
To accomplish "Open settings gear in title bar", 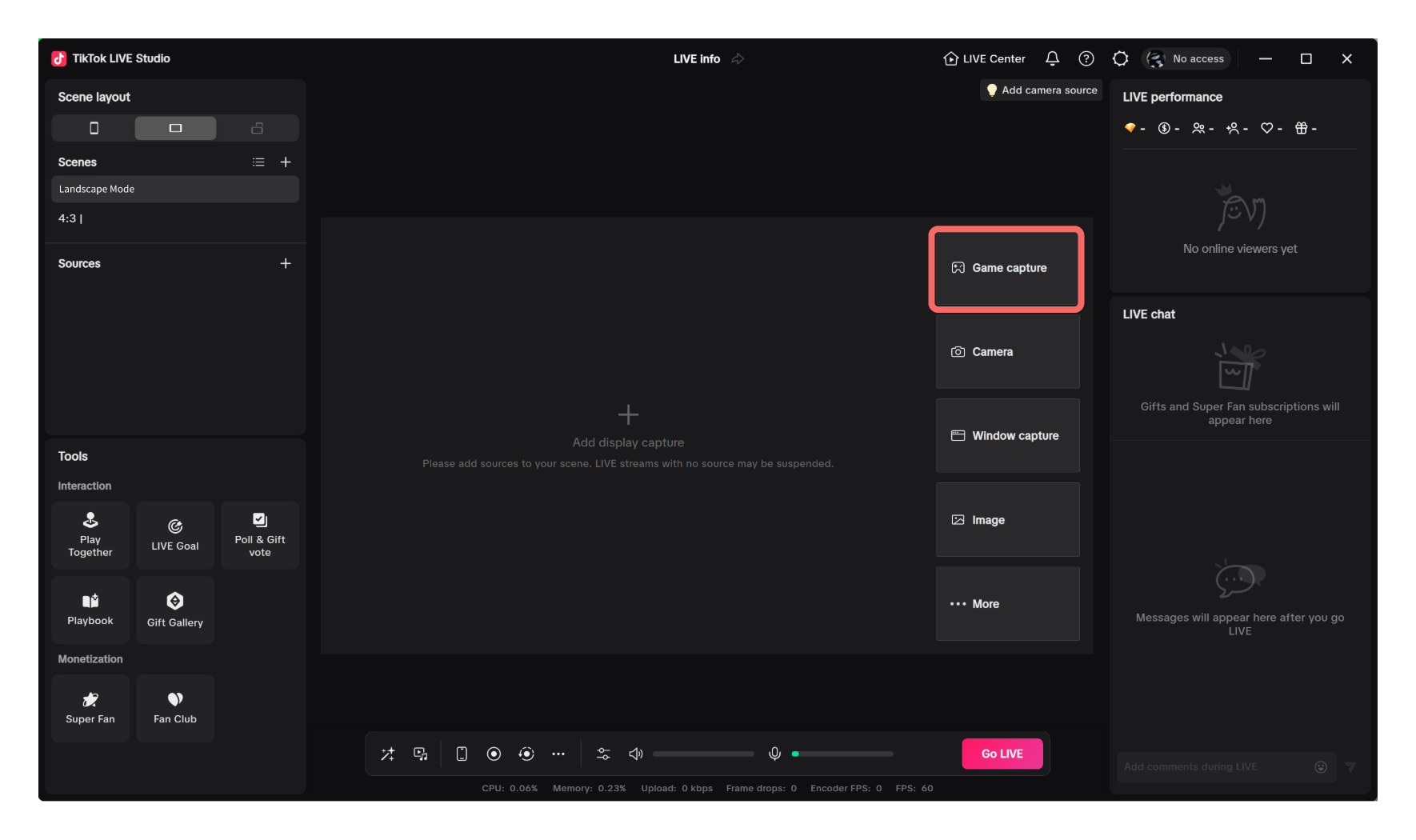I will point(1120,58).
